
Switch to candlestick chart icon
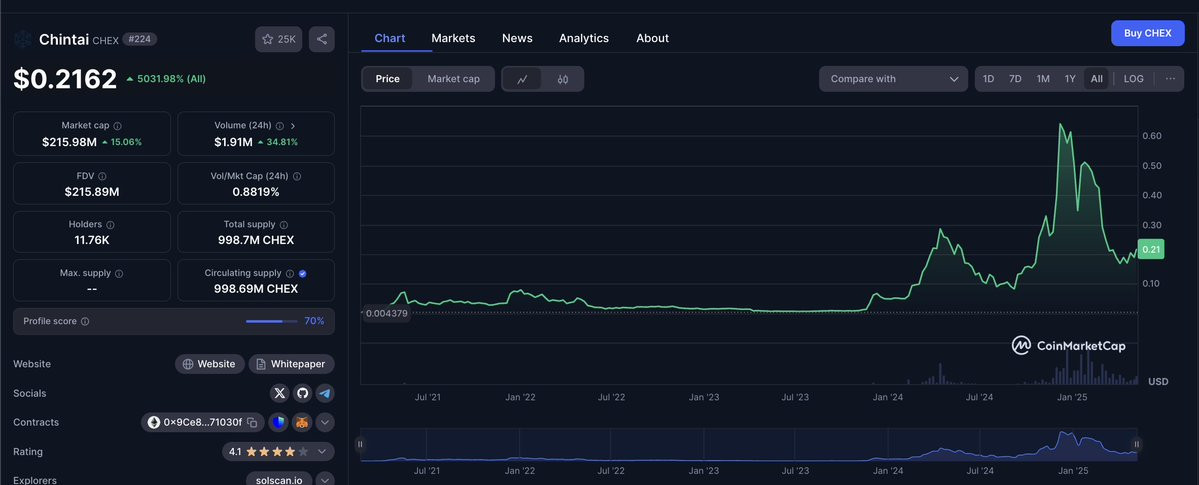[563, 79]
